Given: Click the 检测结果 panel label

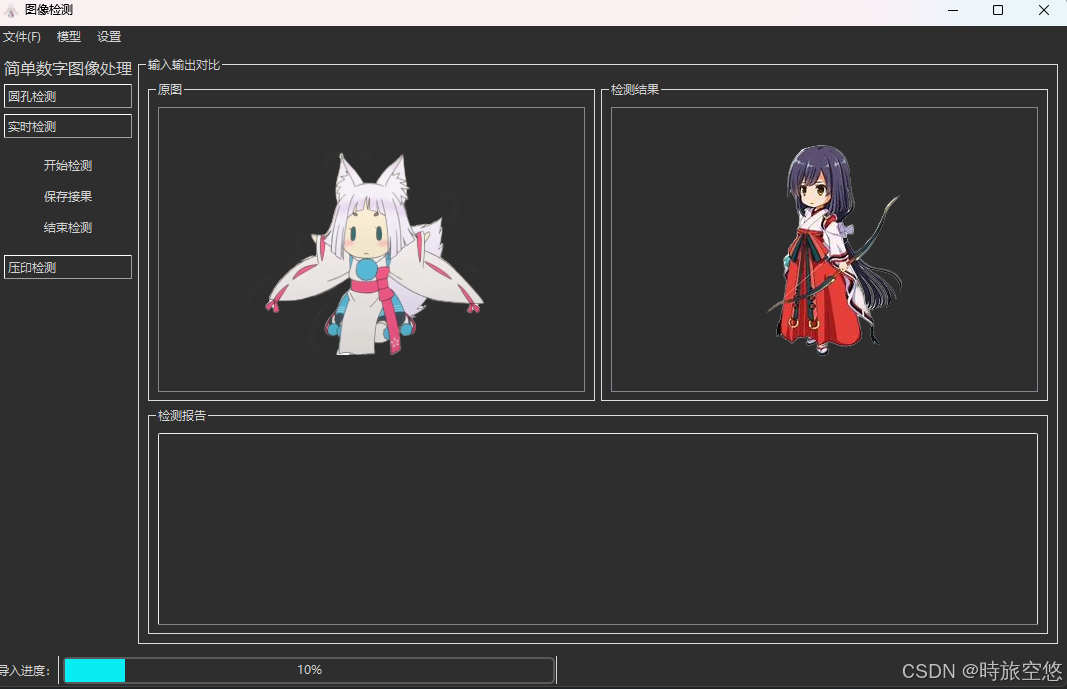Looking at the screenshot, I should pos(635,89).
